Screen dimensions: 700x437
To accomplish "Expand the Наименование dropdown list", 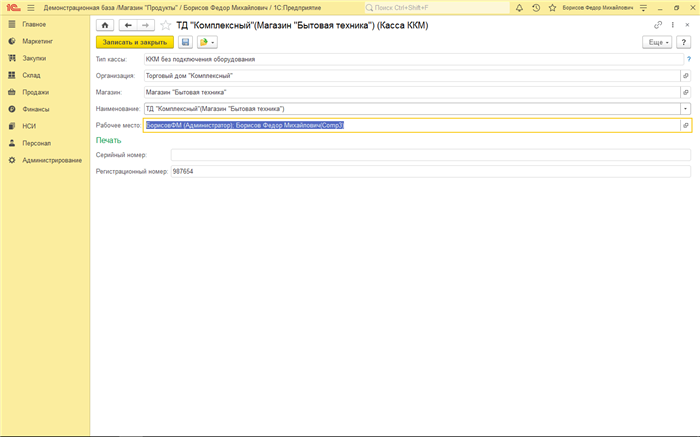I will coord(685,108).
